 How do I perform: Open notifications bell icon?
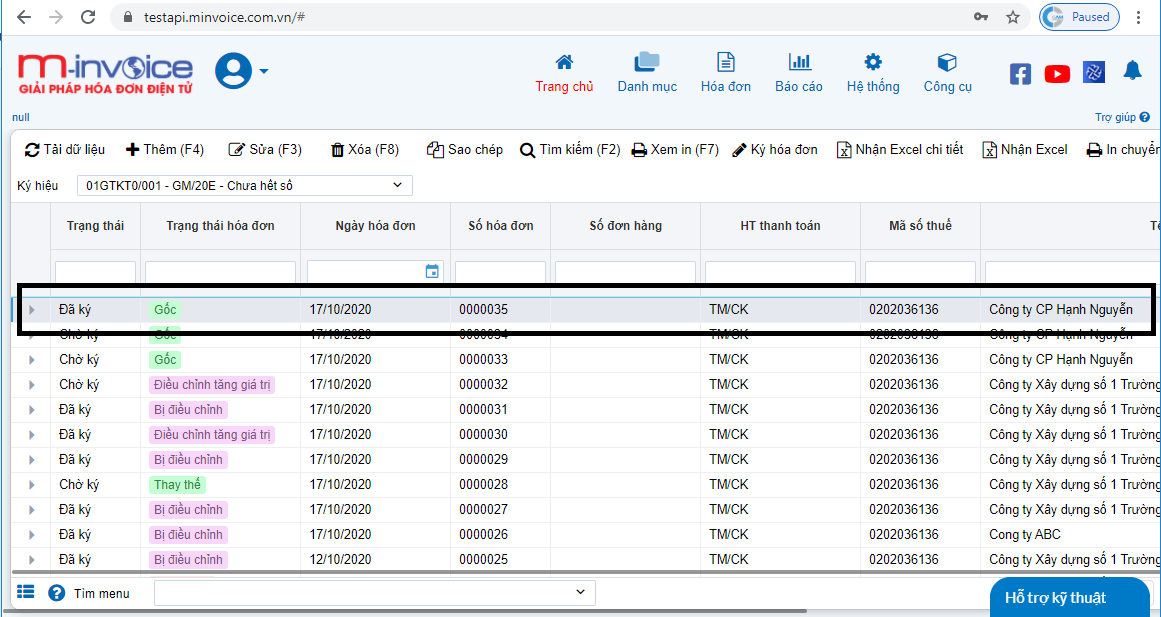click(1132, 71)
